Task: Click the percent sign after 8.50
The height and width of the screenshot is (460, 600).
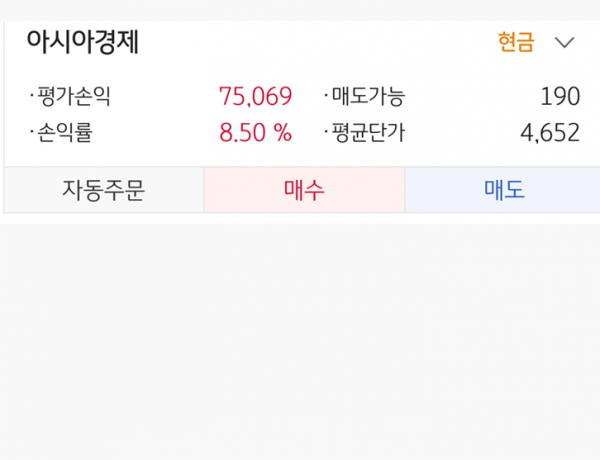Action: (x=284, y=132)
